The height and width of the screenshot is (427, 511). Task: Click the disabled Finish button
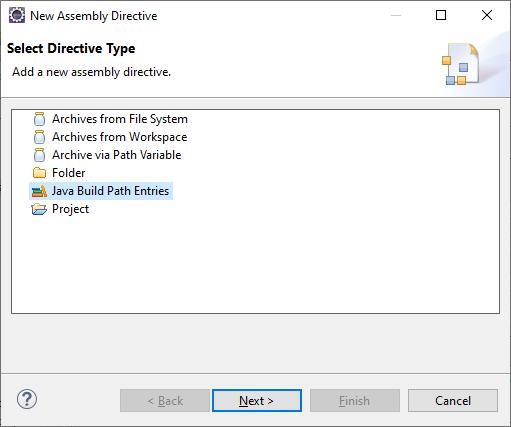[355, 401]
